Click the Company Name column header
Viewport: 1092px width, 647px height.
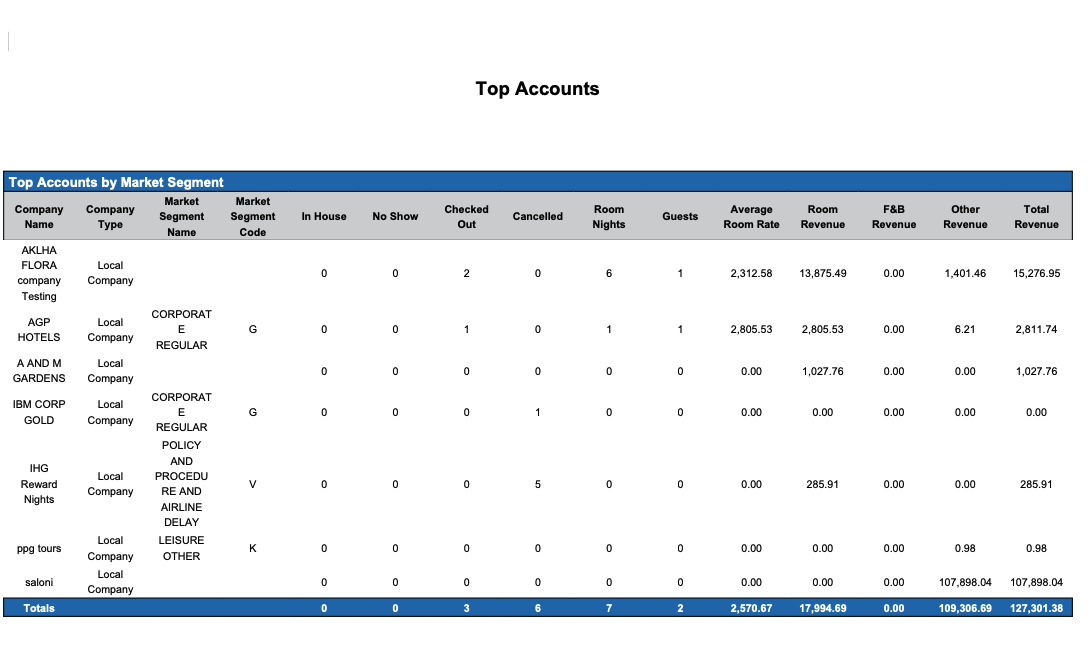coord(39,217)
